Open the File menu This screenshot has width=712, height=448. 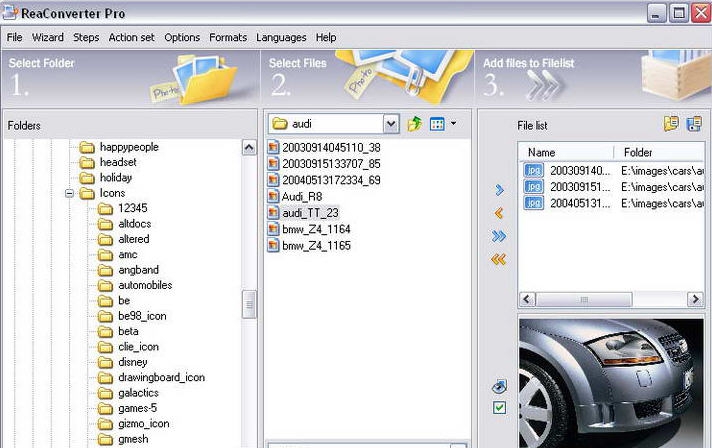pyautogui.click(x=14, y=37)
